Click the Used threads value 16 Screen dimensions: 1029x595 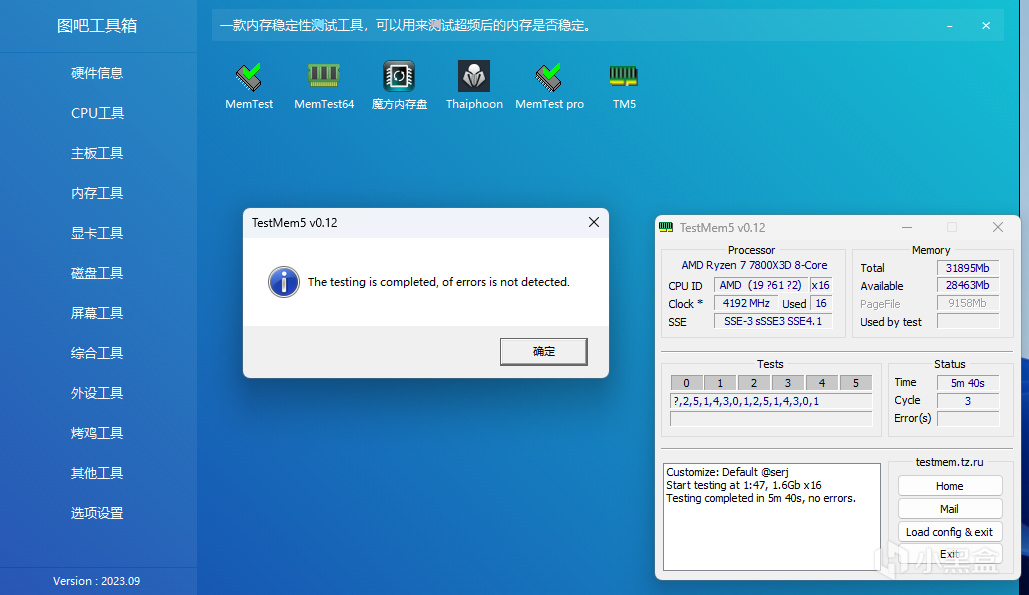click(x=821, y=303)
